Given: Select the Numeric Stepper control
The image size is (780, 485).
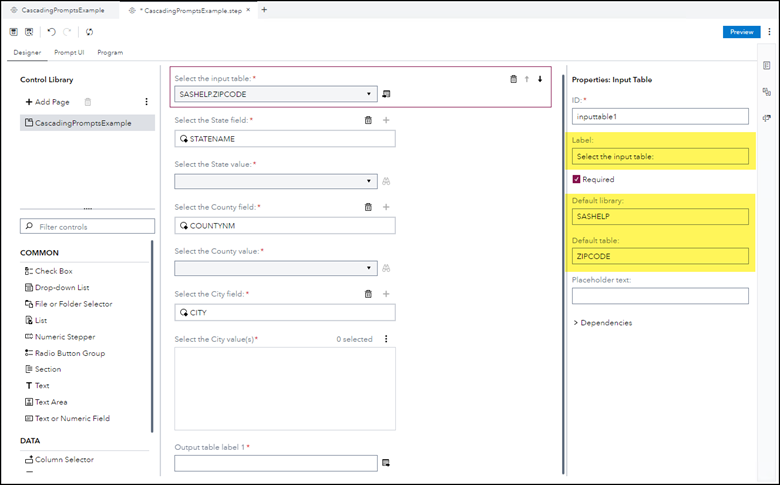Looking at the screenshot, I should [60, 337].
